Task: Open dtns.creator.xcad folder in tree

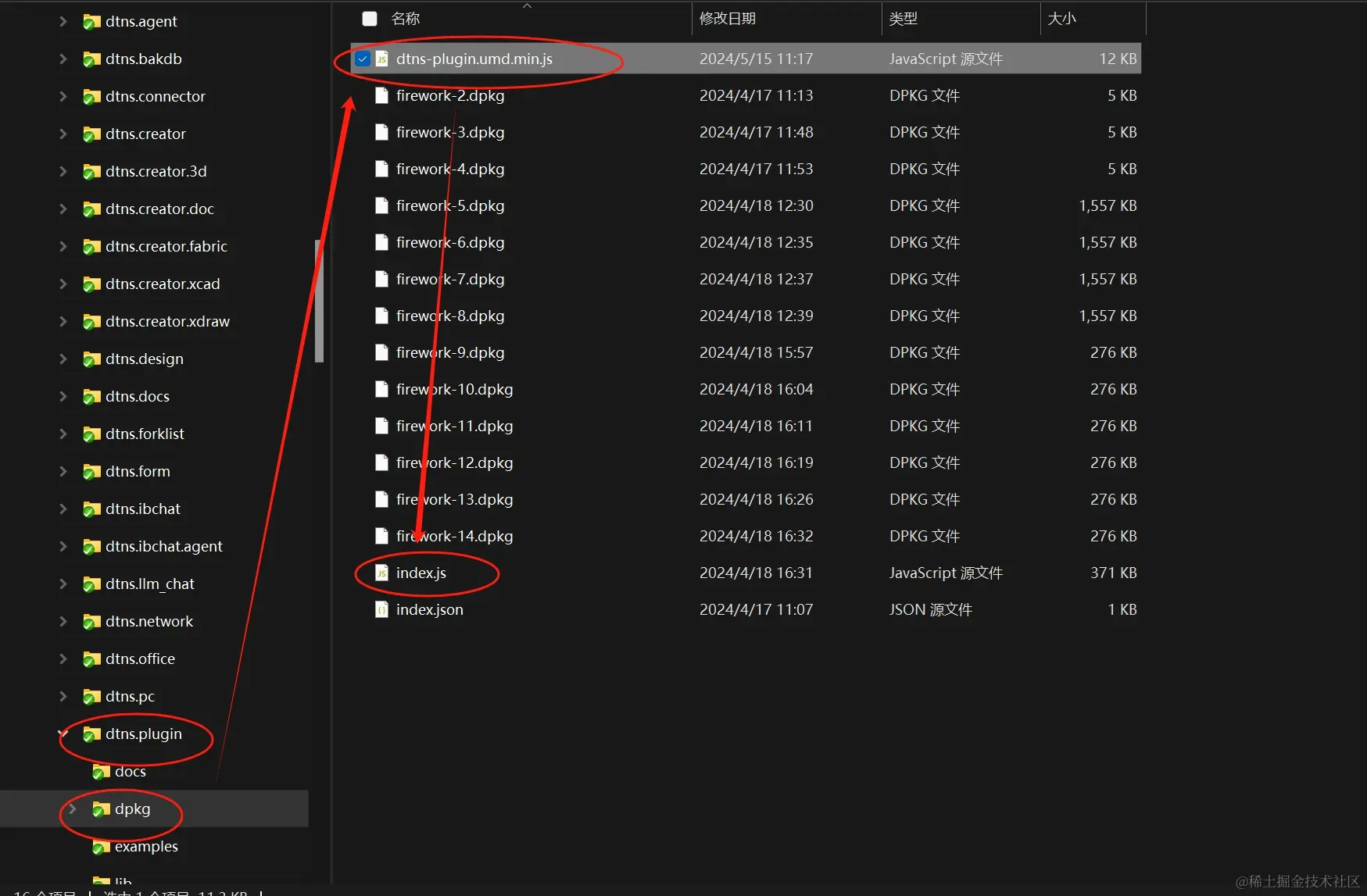Action: tap(163, 284)
